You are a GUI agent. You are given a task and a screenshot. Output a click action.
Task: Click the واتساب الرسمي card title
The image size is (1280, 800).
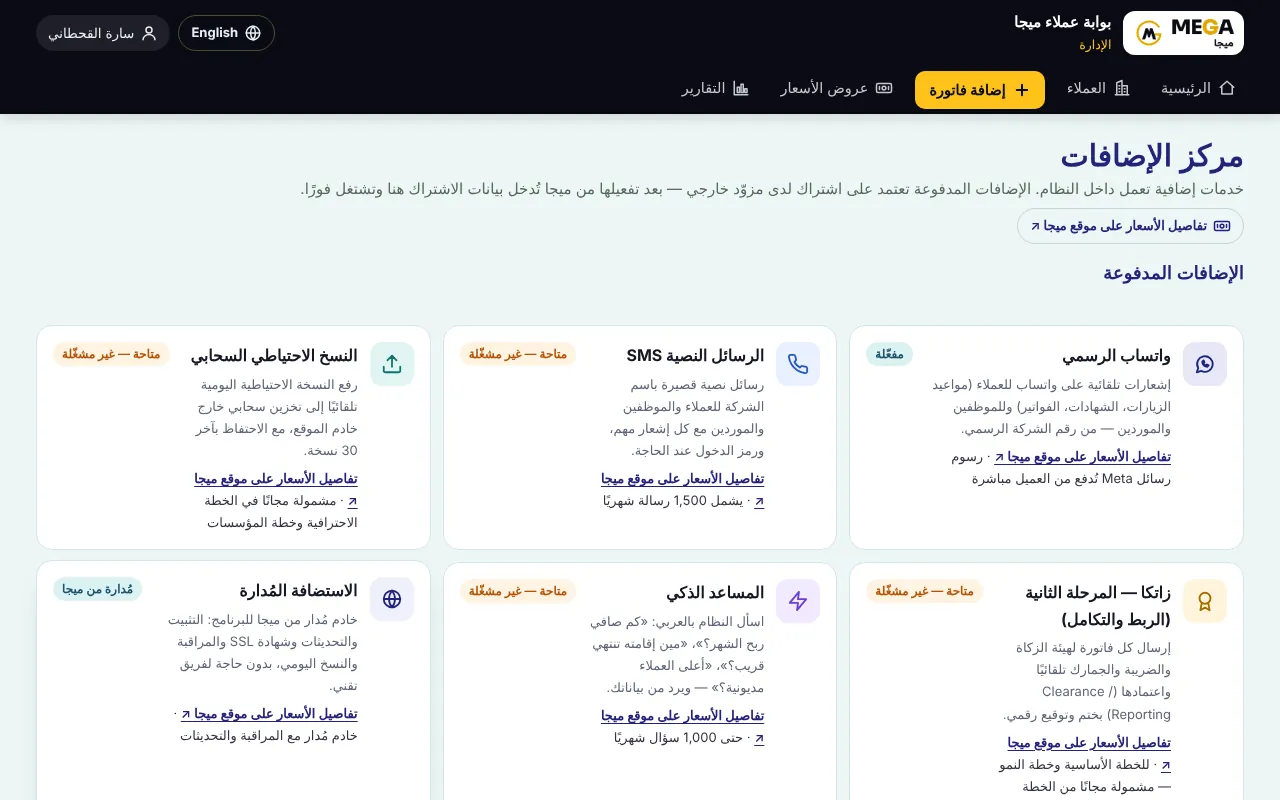(x=1116, y=356)
